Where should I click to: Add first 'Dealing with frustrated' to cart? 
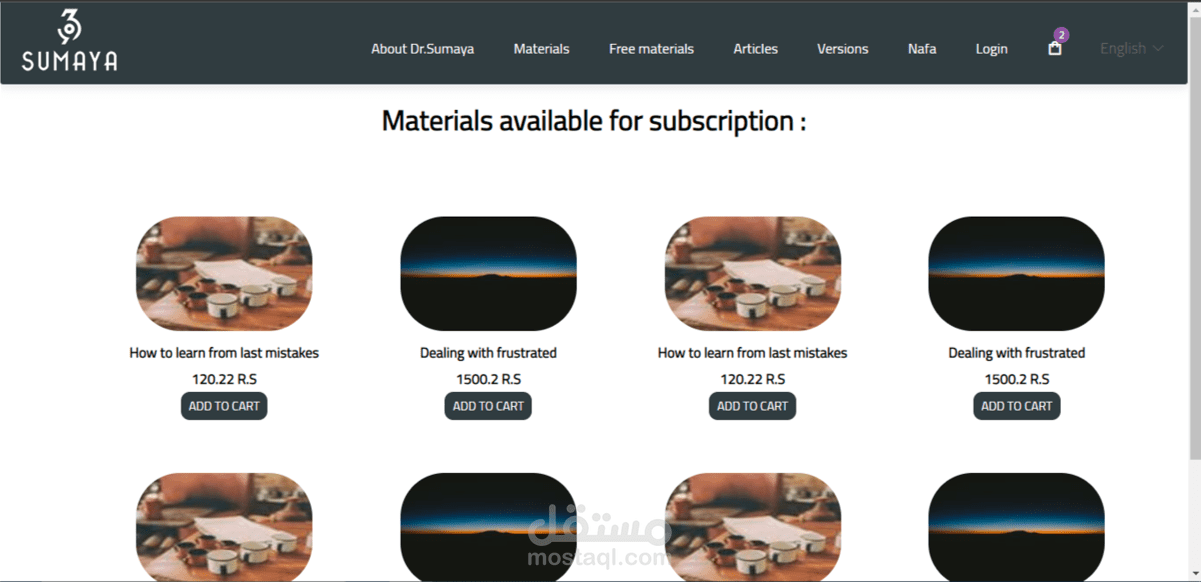tap(488, 406)
